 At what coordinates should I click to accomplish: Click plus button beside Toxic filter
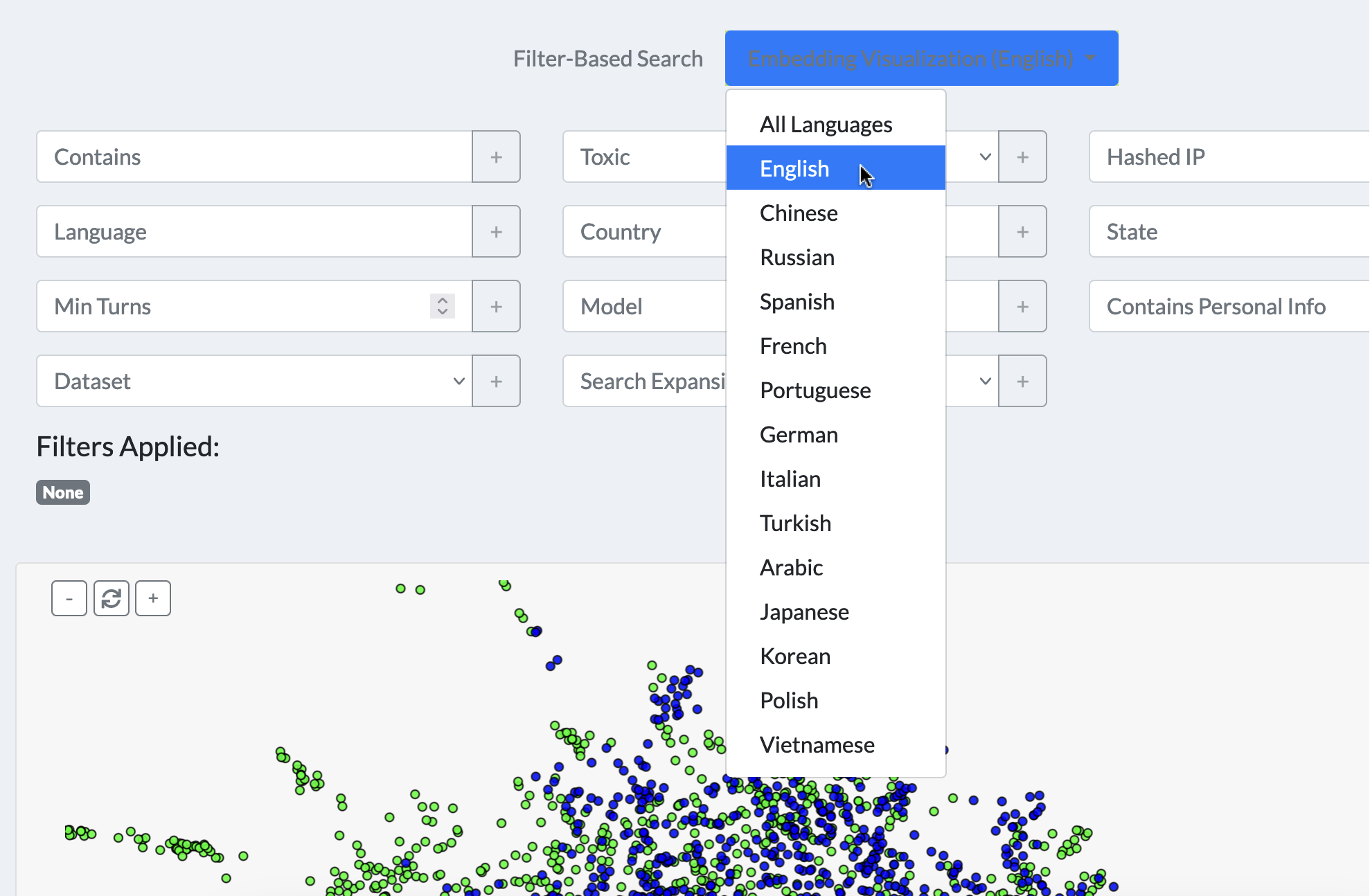[1022, 157]
